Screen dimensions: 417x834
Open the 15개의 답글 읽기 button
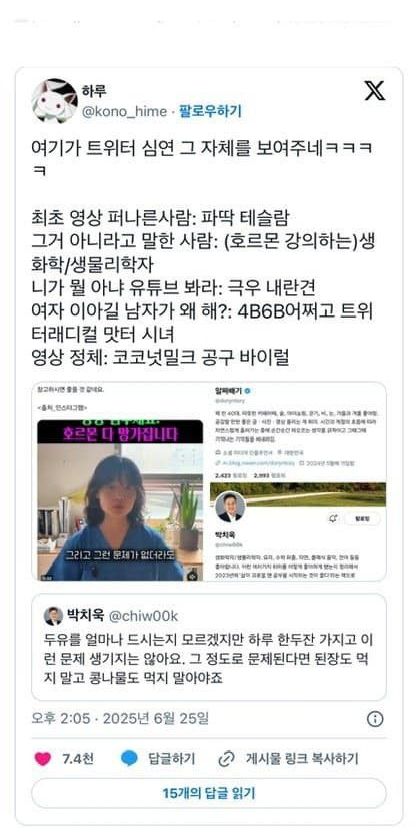click(208, 793)
